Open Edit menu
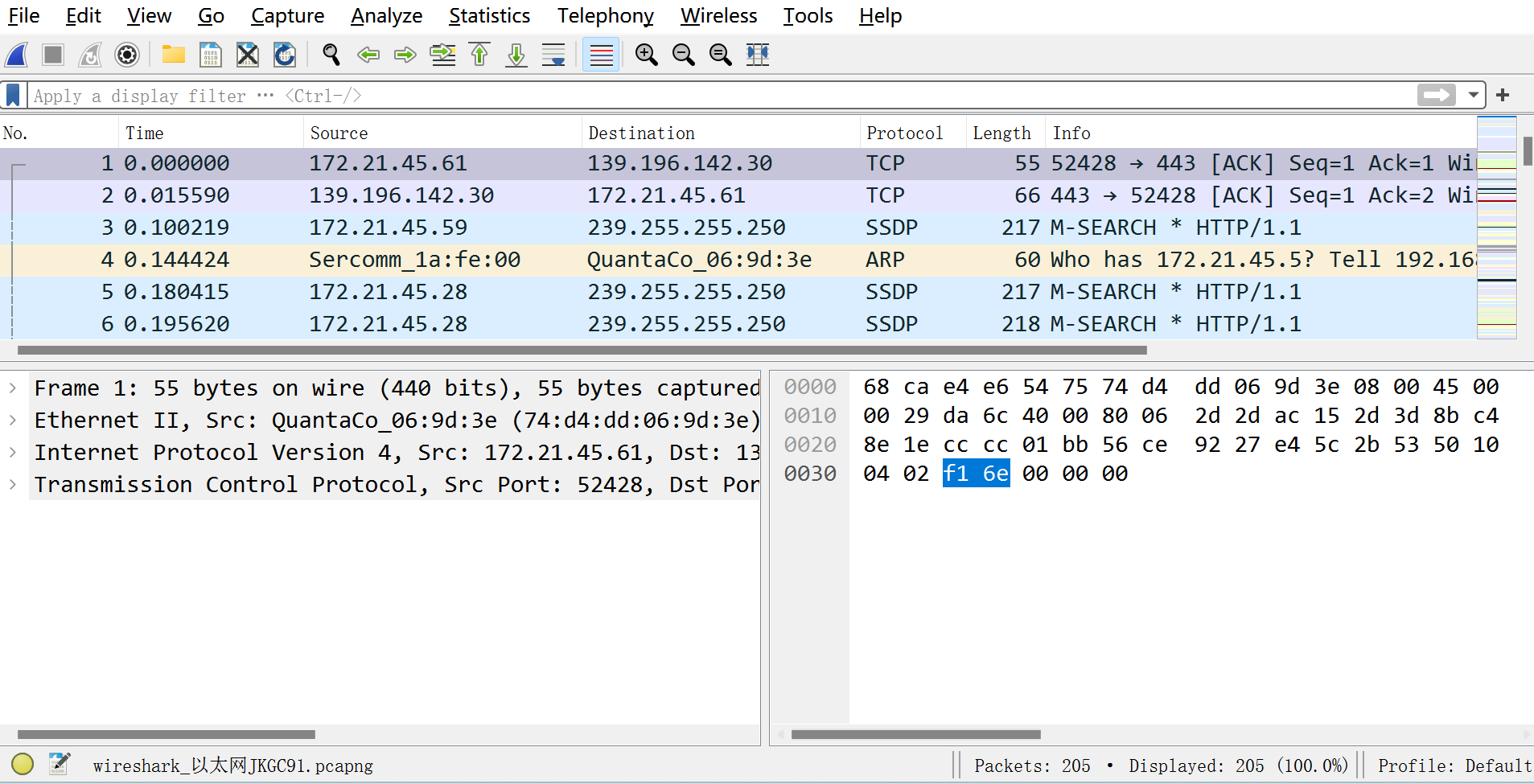 click(x=84, y=16)
